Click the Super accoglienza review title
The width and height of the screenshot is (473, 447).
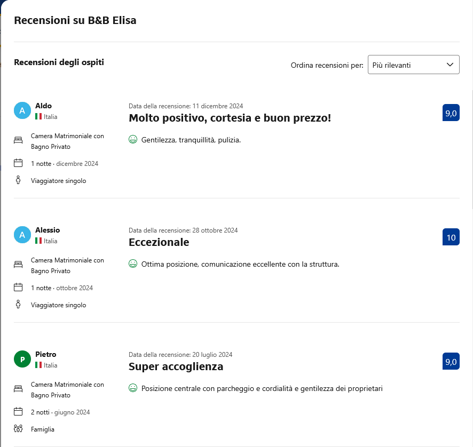tap(176, 367)
